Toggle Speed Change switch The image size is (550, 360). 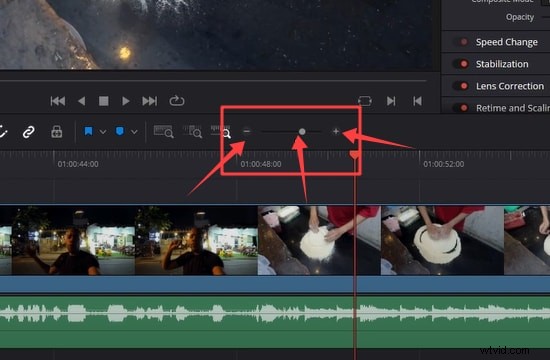(x=462, y=42)
